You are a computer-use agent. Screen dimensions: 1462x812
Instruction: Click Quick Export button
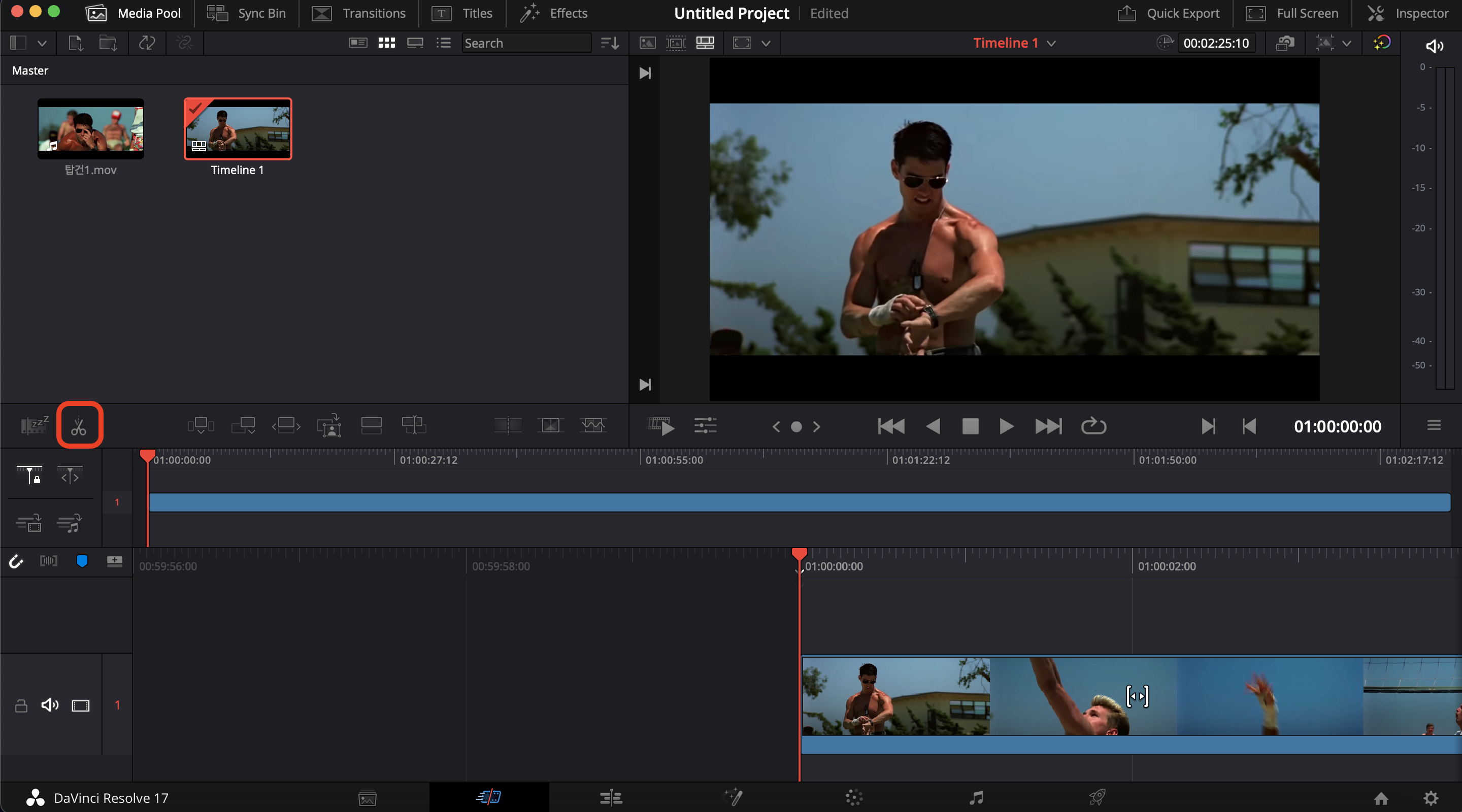(x=1168, y=13)
